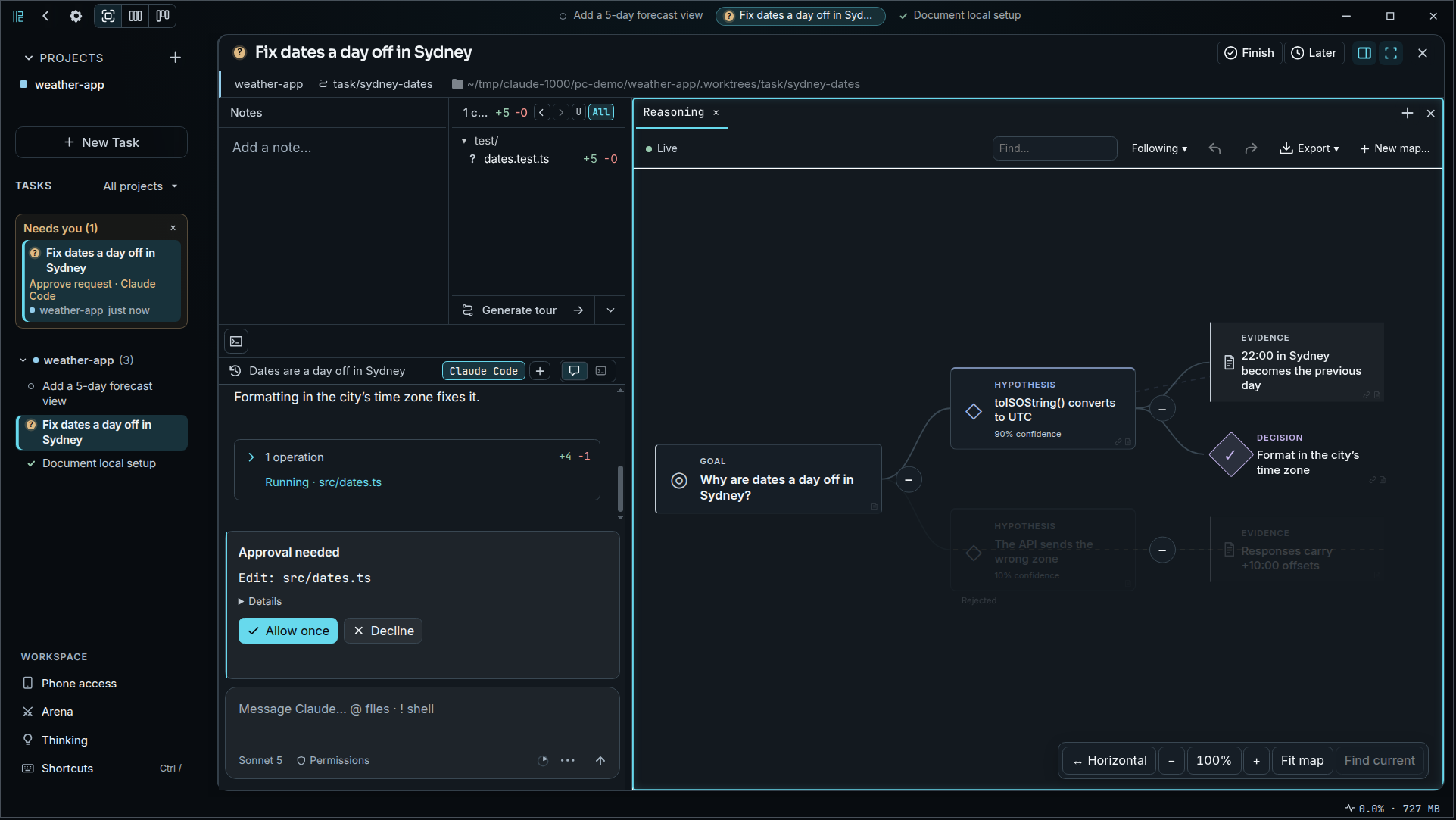Redo in the Reasoning map toolbar

coord(1251,148)
